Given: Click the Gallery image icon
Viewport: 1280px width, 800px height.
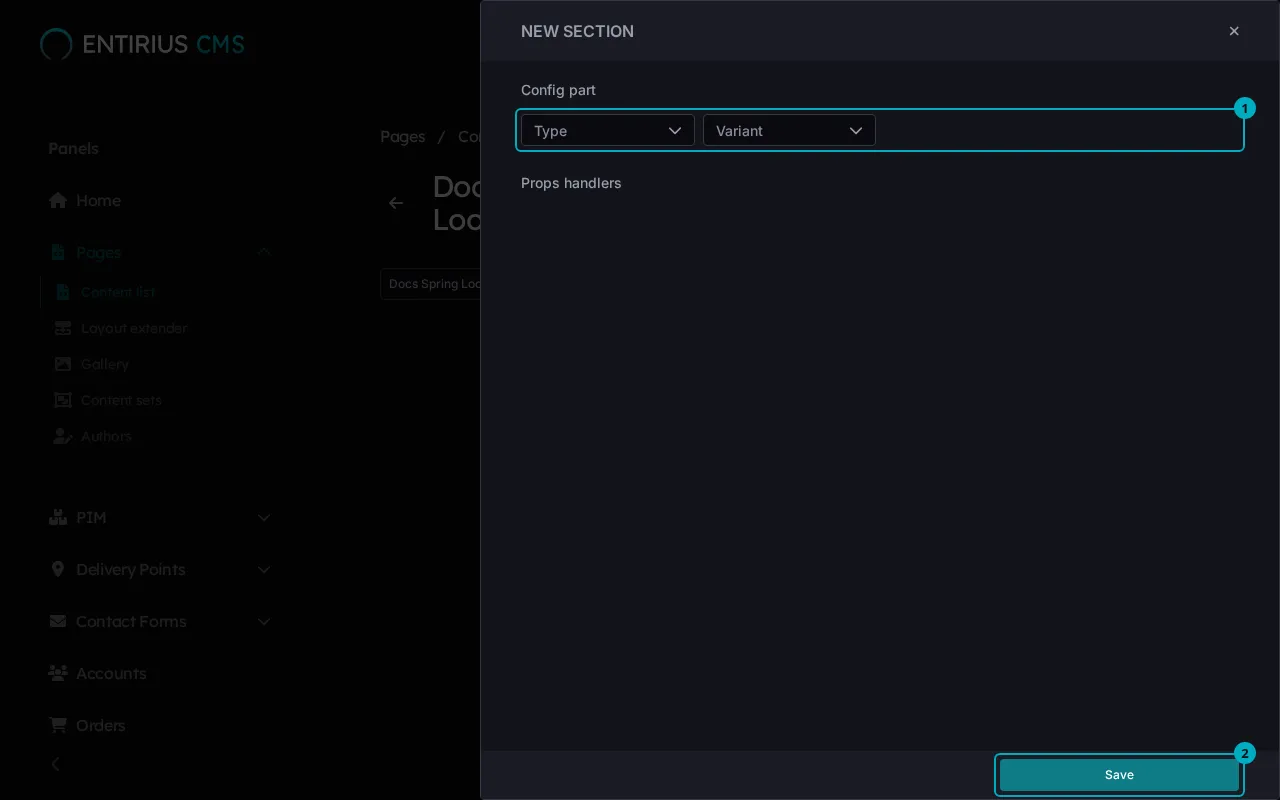Looking at the screenshot, I should pos(63,364).
